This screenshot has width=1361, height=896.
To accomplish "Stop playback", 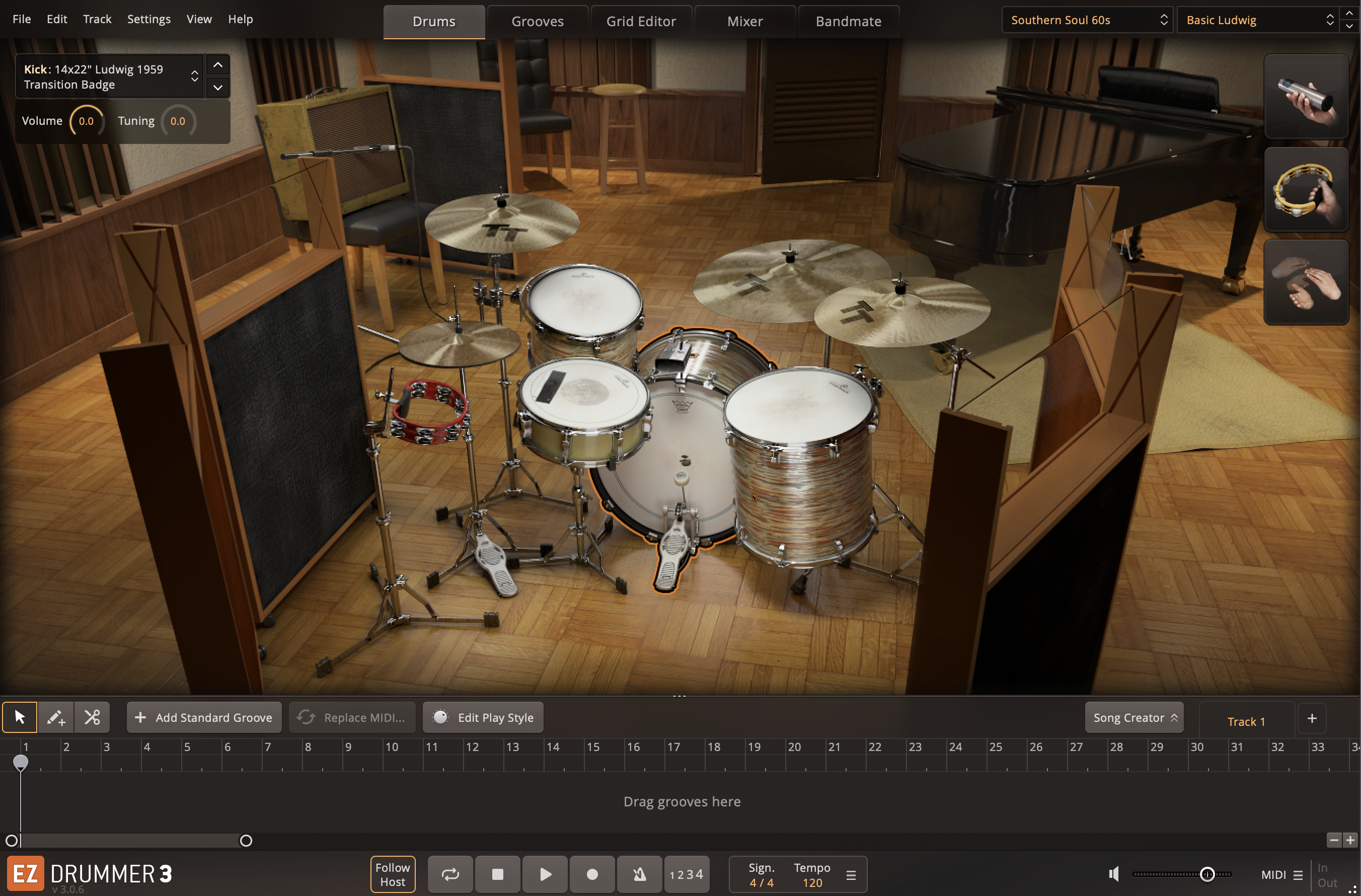I will pyautogui.click(x=497, y=874).
